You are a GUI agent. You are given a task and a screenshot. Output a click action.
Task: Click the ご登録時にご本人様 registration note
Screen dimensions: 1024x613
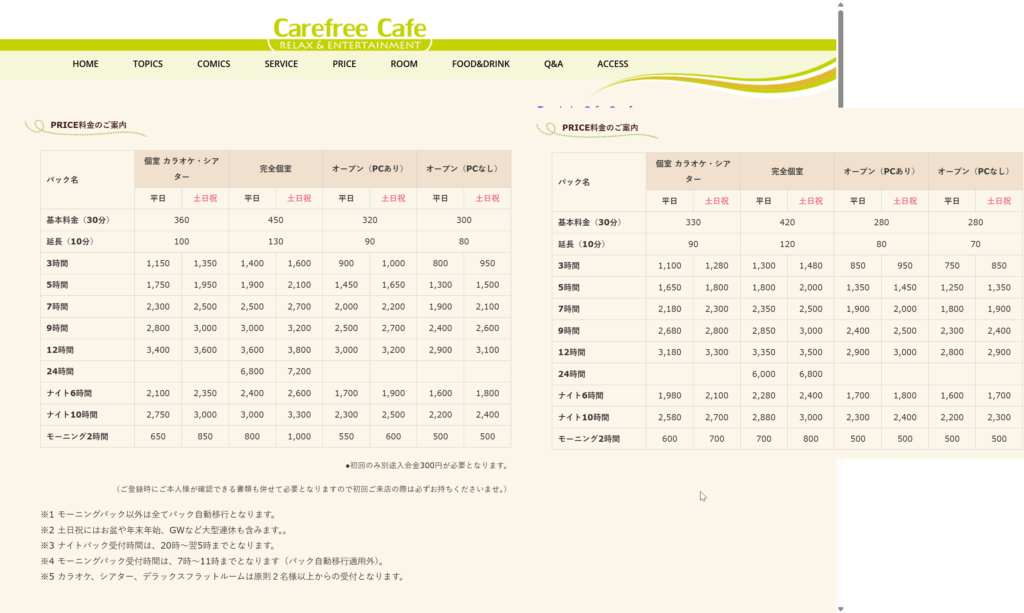[x=312, y=489]
